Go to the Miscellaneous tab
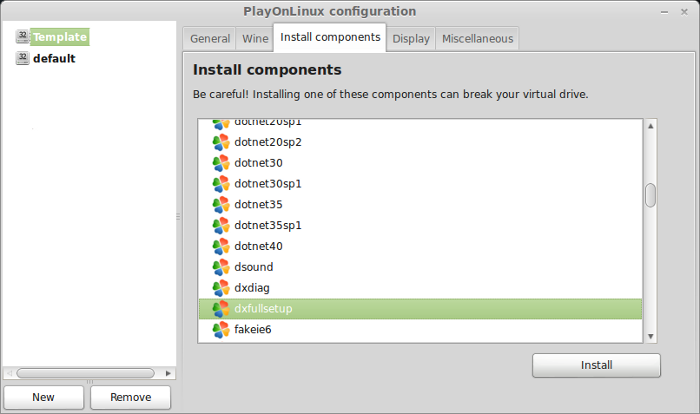Screen dimensions: 700x414 (x=477, y=39)
